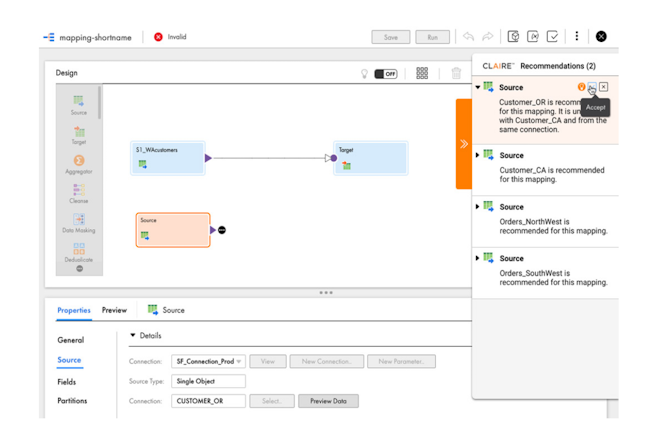650x433 pixels.
Task: Switch to the Preview tab
Action: 114,310
